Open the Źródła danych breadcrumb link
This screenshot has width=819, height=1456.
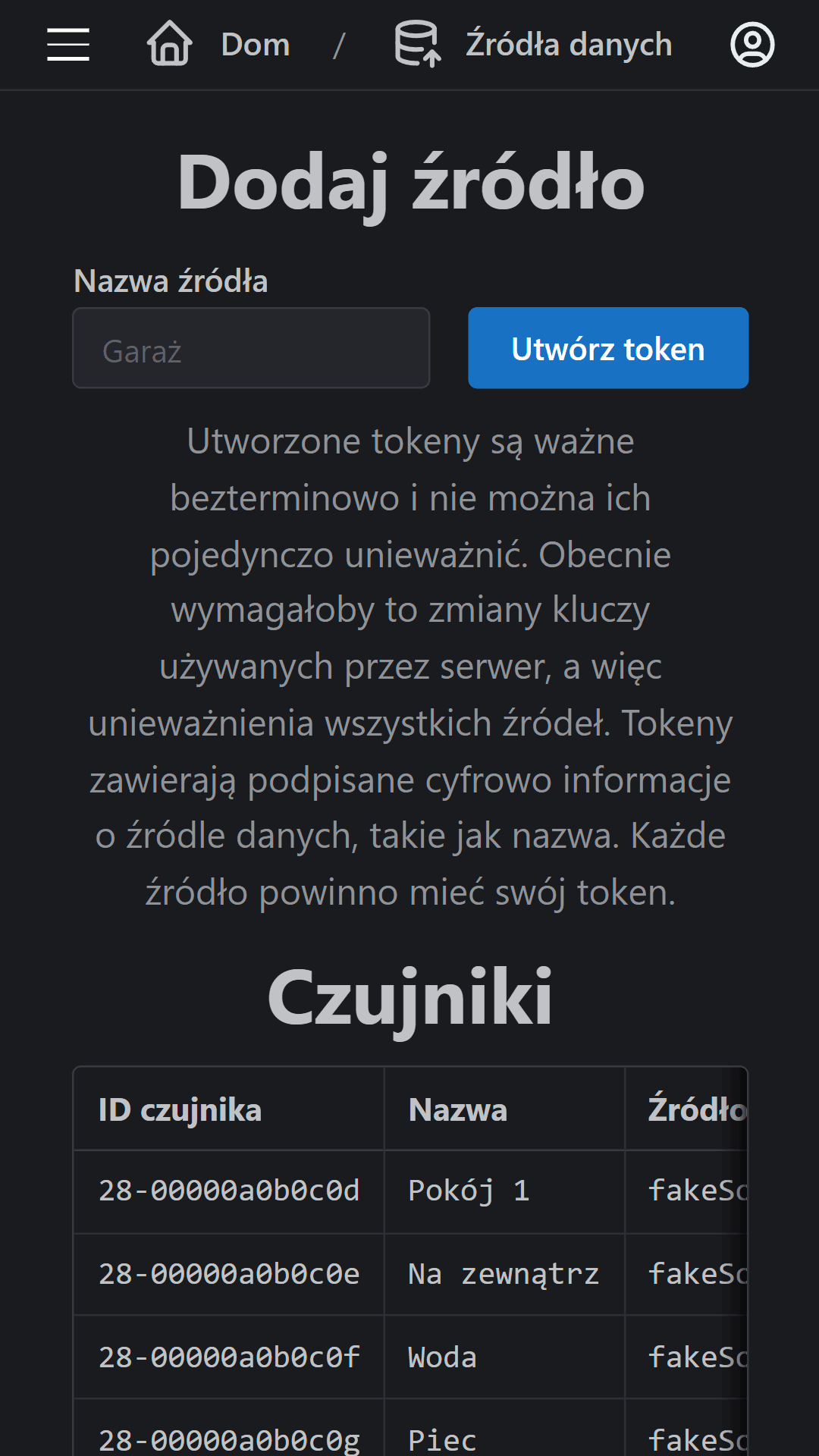569,45
